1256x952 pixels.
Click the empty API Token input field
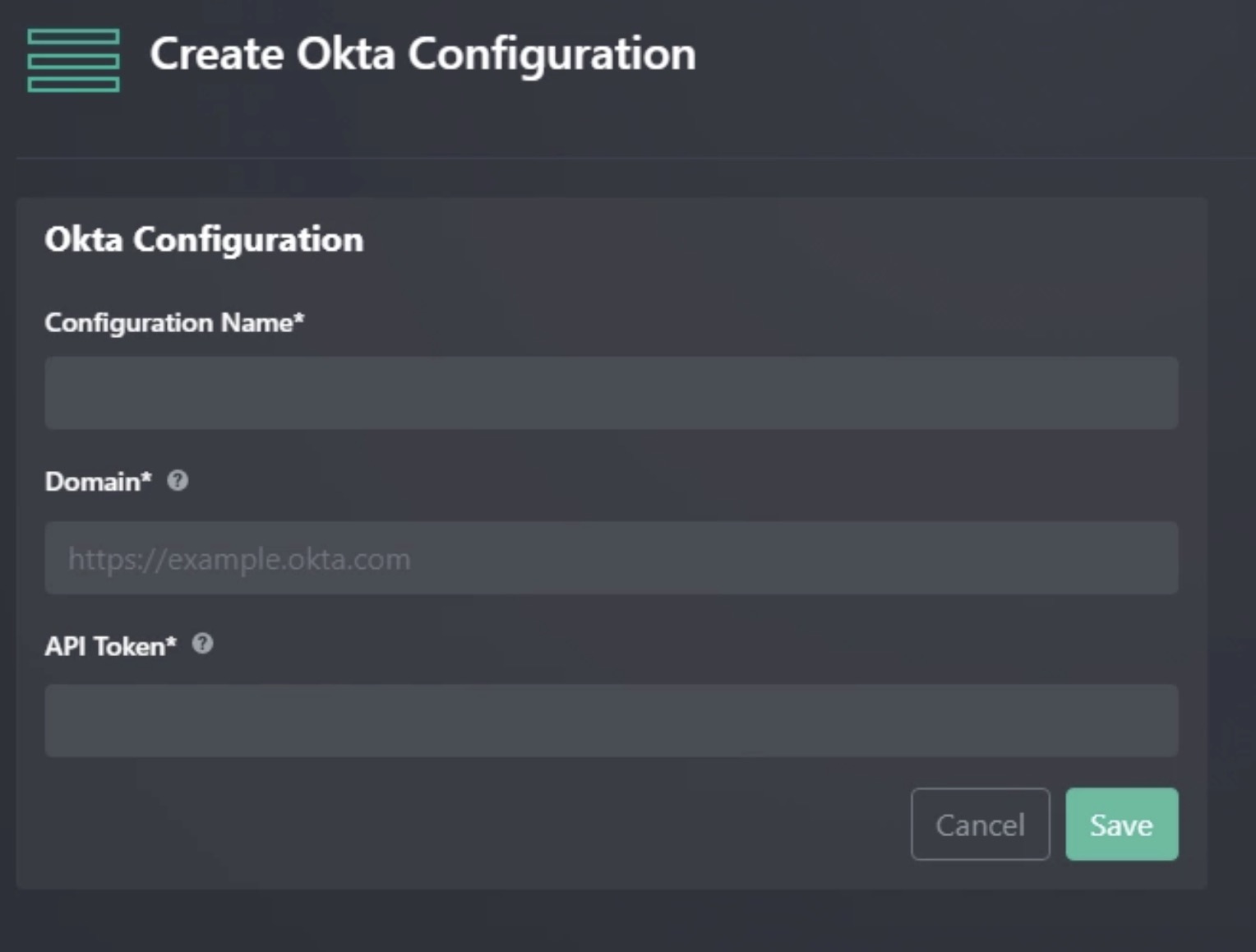(x=612, y=720)
